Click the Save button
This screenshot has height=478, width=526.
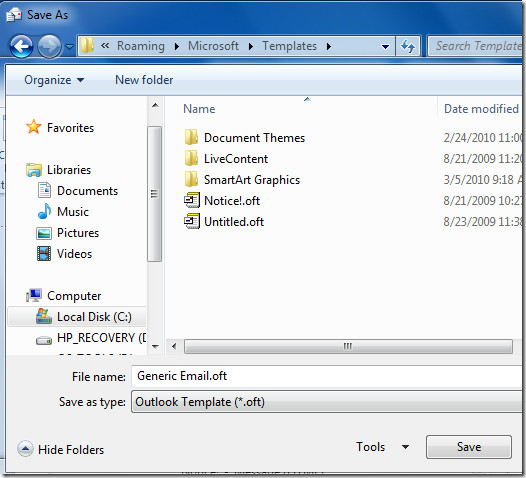(469, 447)
